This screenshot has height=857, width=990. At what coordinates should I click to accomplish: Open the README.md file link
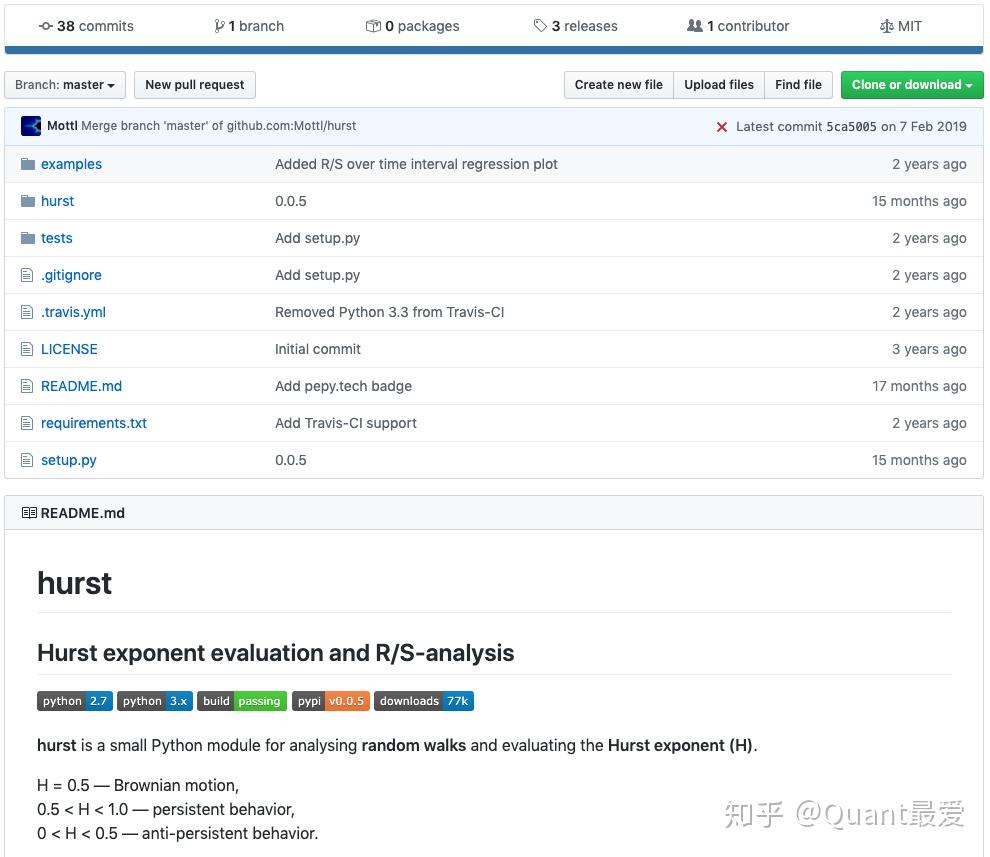click(81, 386)
